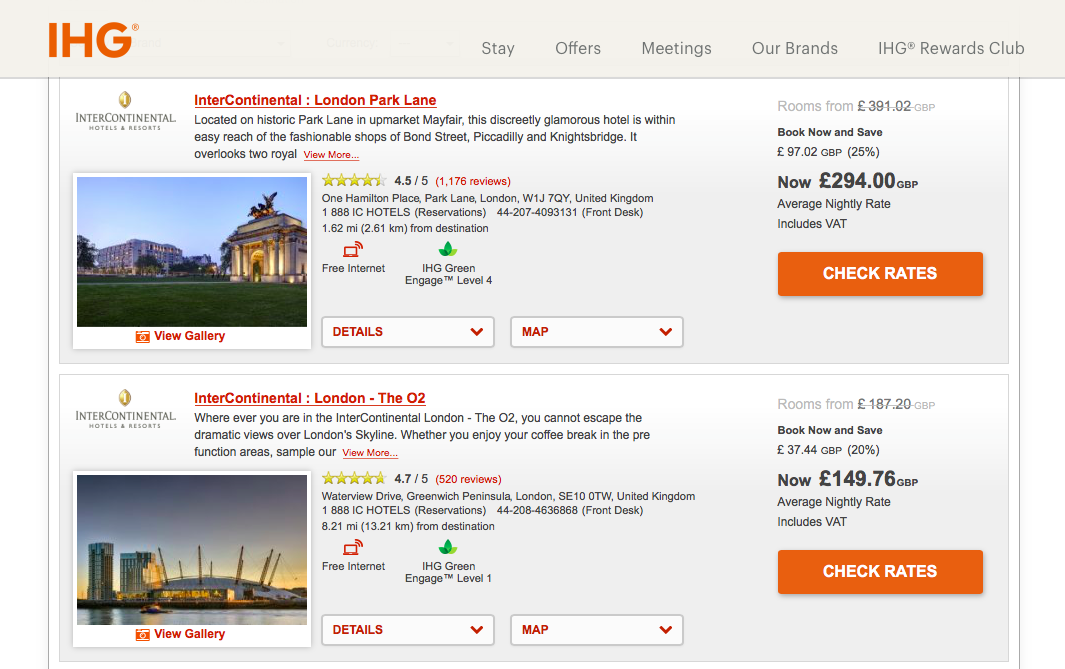Expand MAP for London - The O2

pos(597,630)
